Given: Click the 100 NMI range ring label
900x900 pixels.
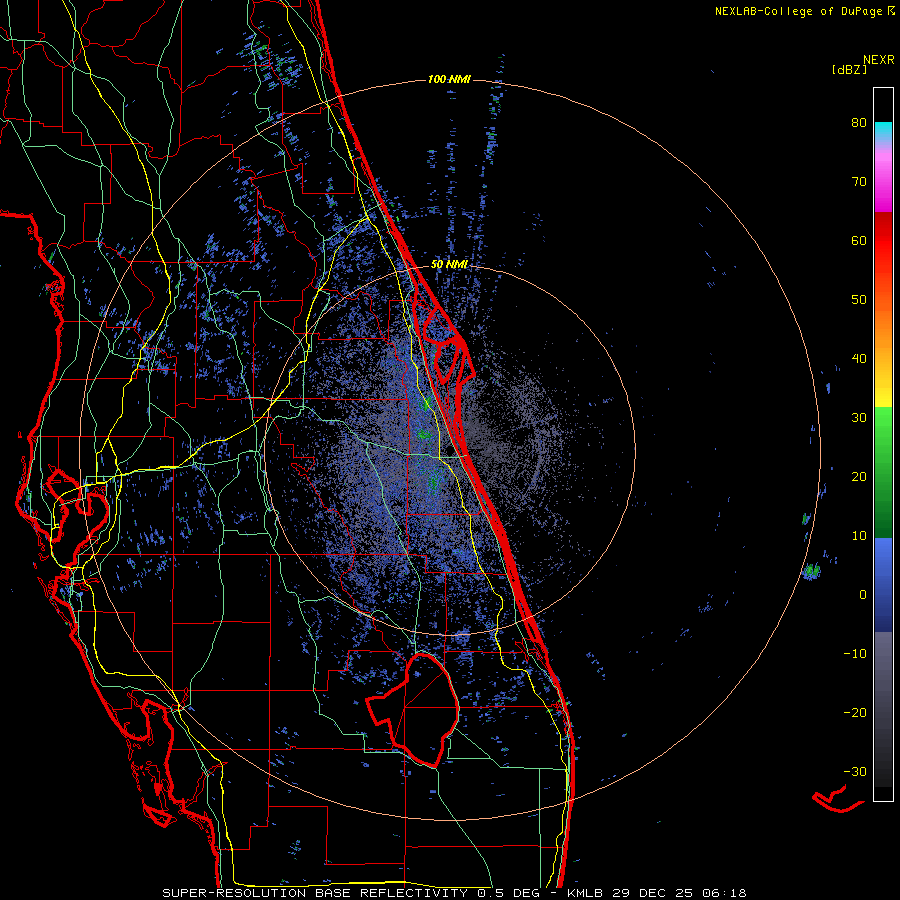Looking at the screenshot, I should tap(449, 79).
